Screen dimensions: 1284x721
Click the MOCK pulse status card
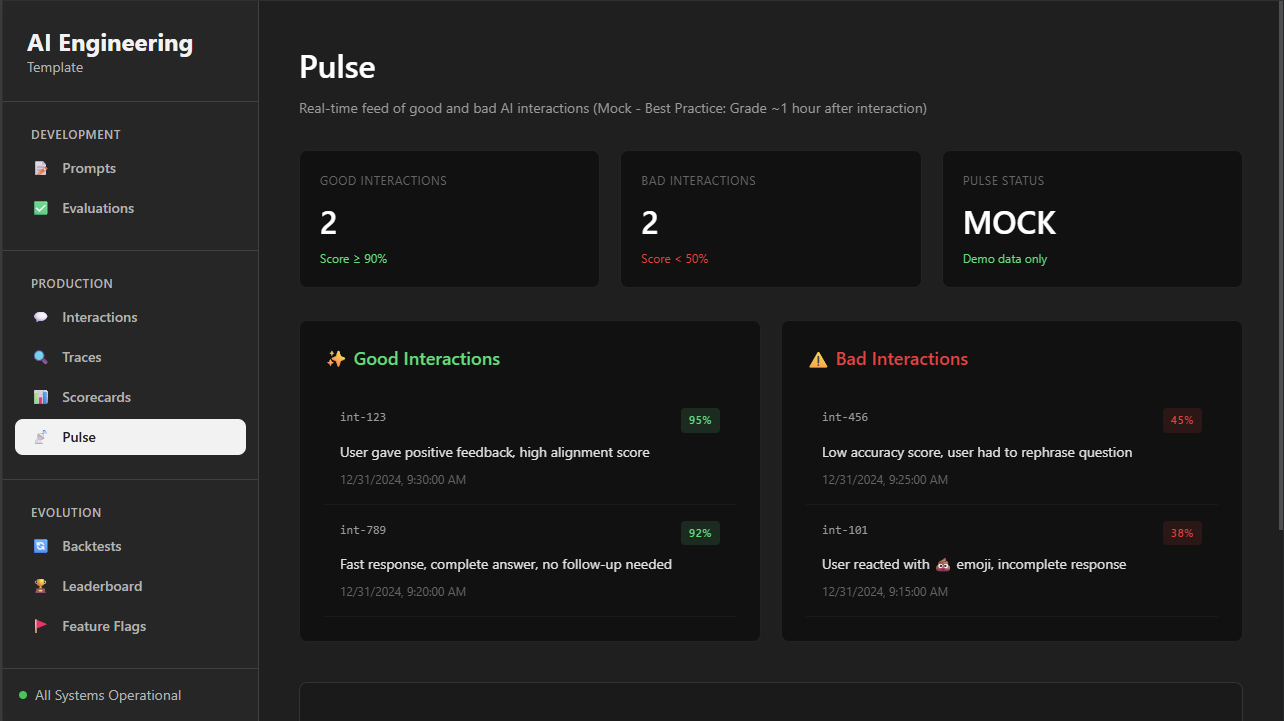pyautogui.click(x=1092, y=219)
